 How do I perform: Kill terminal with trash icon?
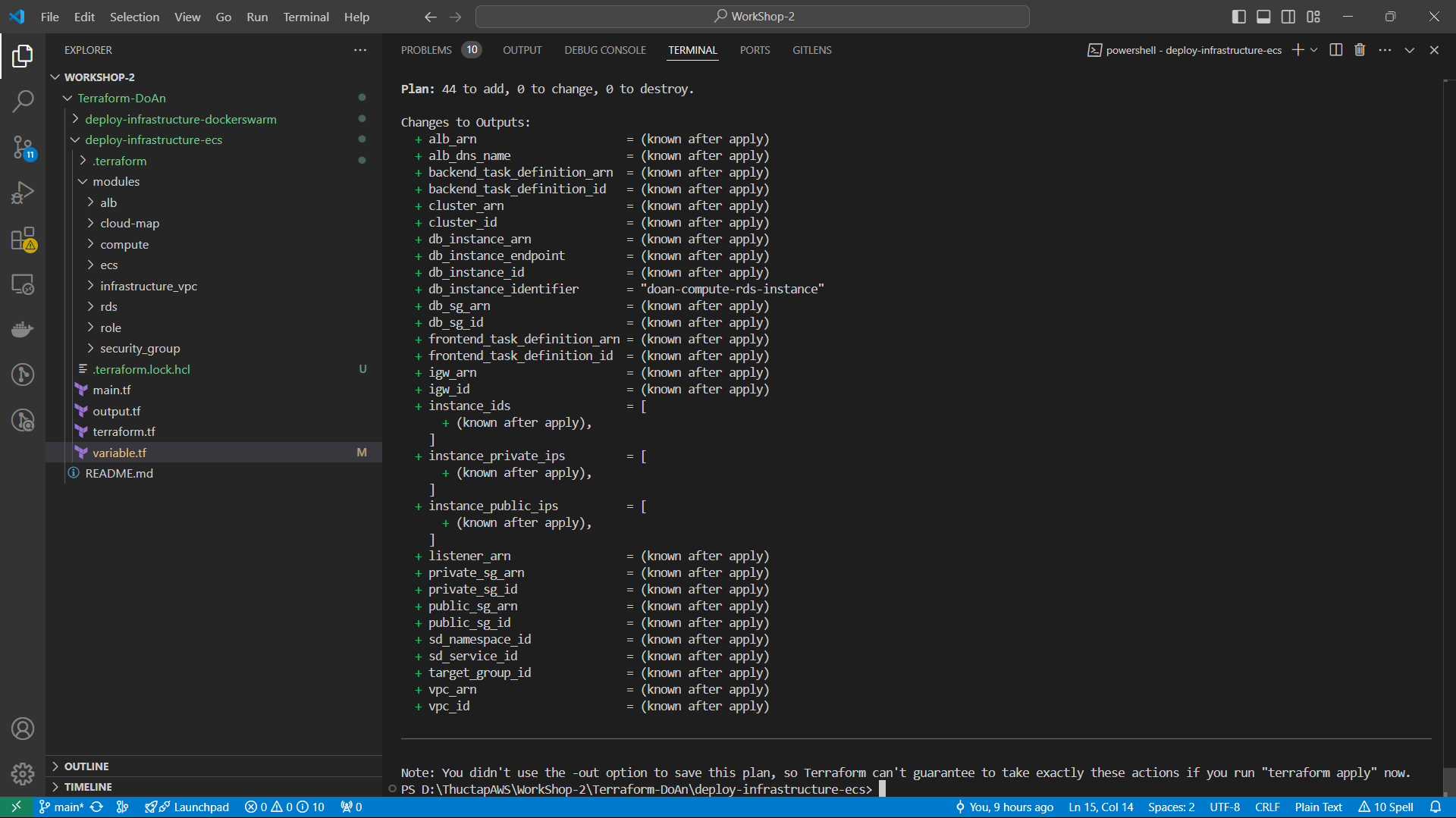[x=1360, y=50]
